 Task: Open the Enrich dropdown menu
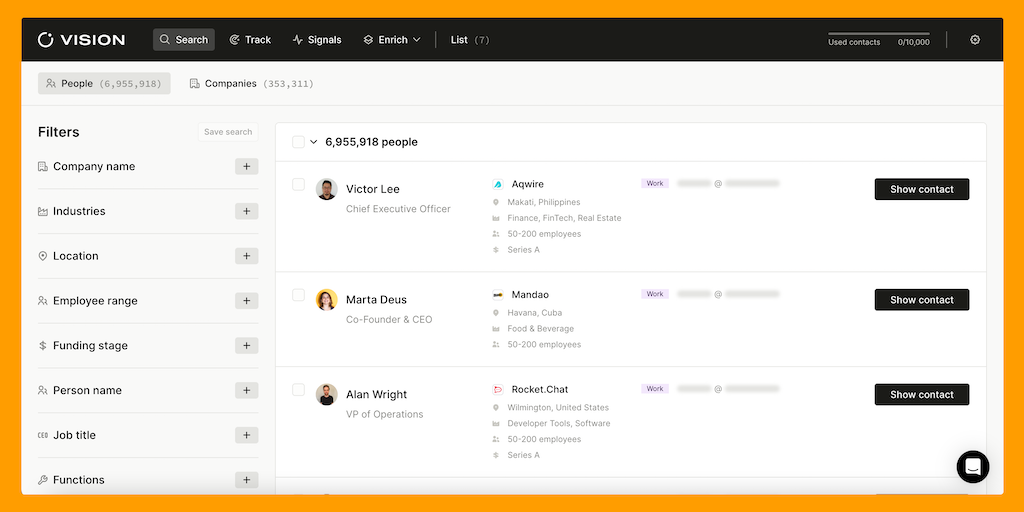click(x=391, y=40)
